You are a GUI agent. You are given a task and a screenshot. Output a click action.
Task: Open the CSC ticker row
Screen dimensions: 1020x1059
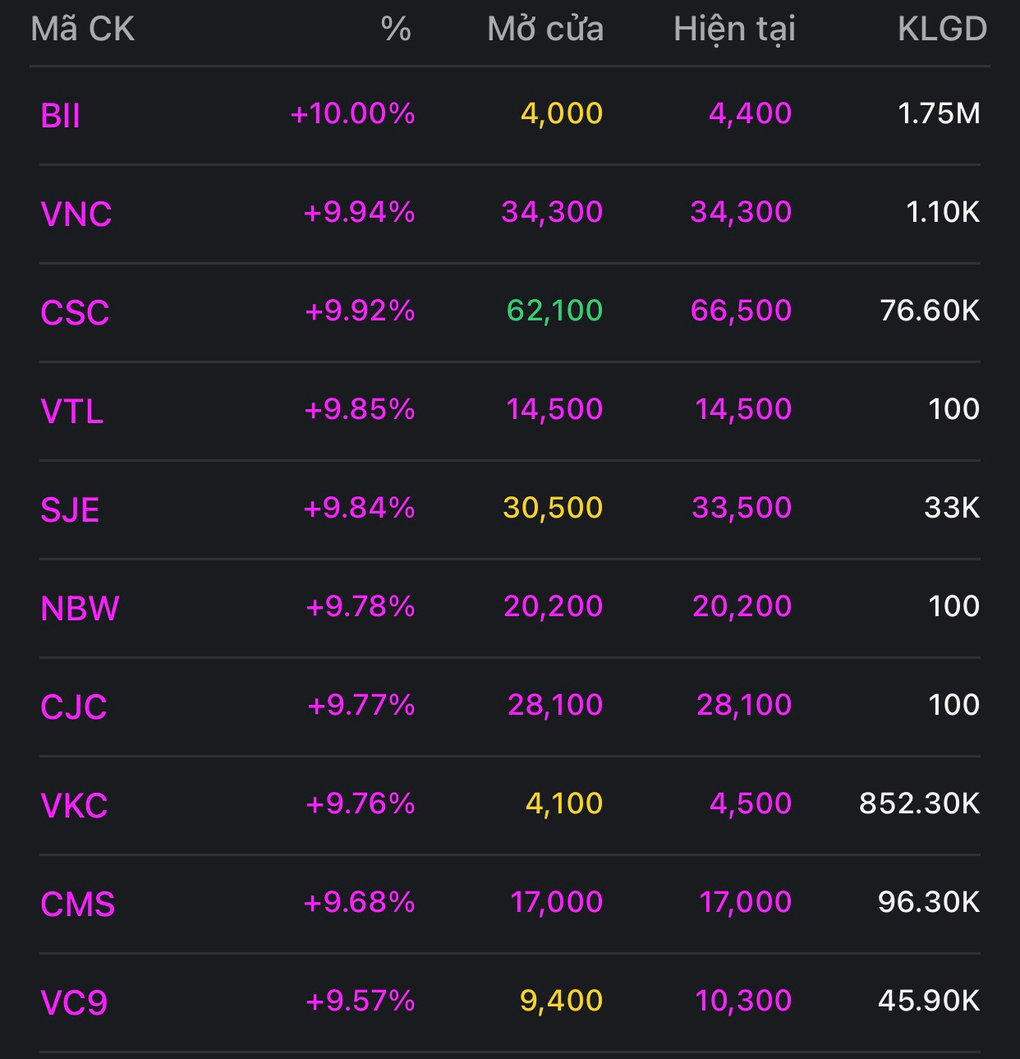pyautogui.click(x=75, y=313)
